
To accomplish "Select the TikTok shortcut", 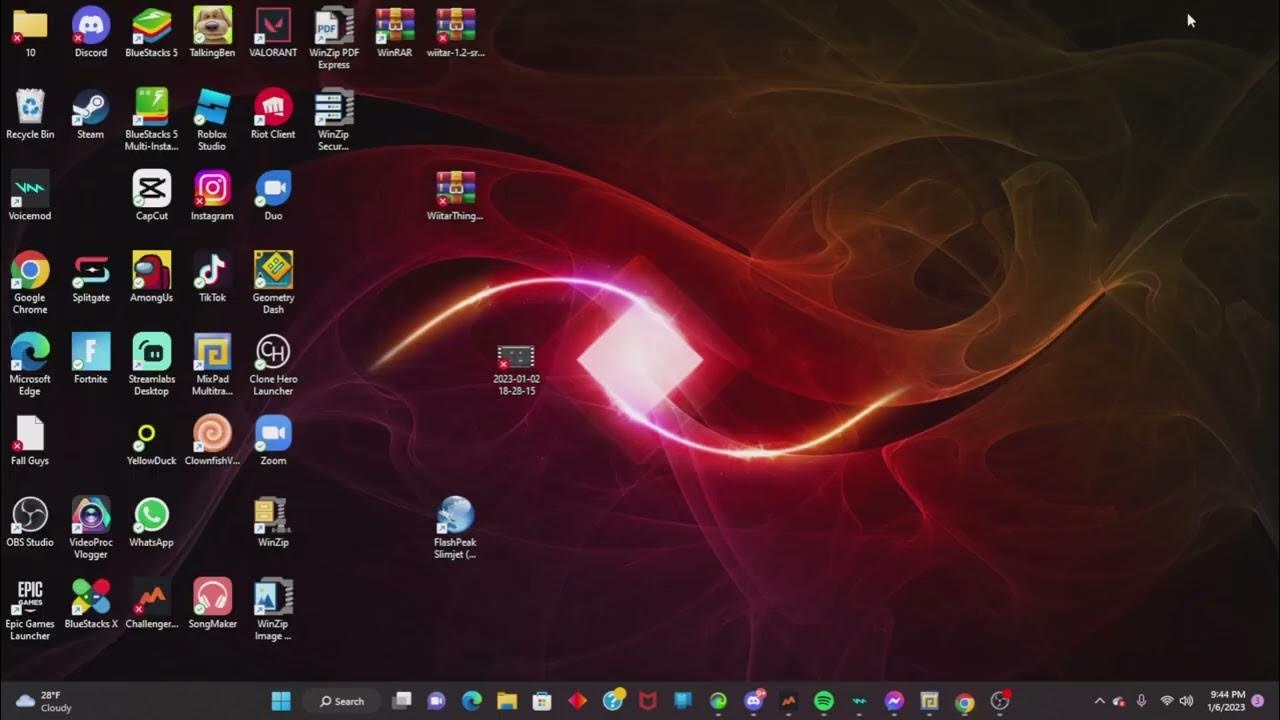I will [x=212, y=277].
